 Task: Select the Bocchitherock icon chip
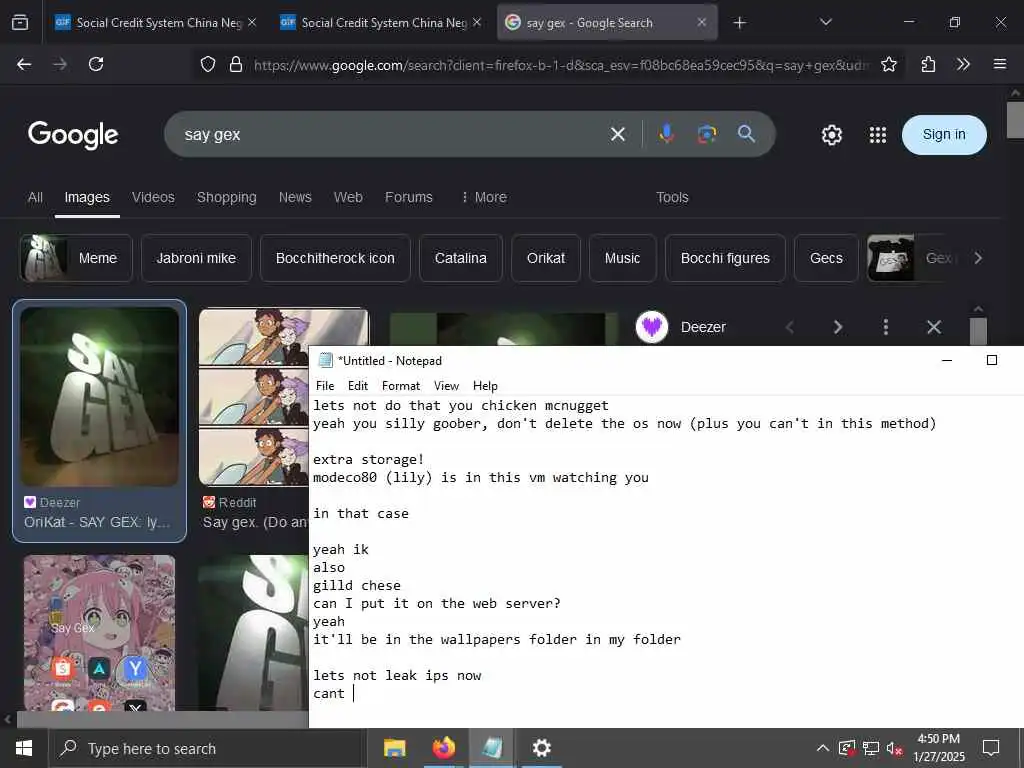pos(335,258)
